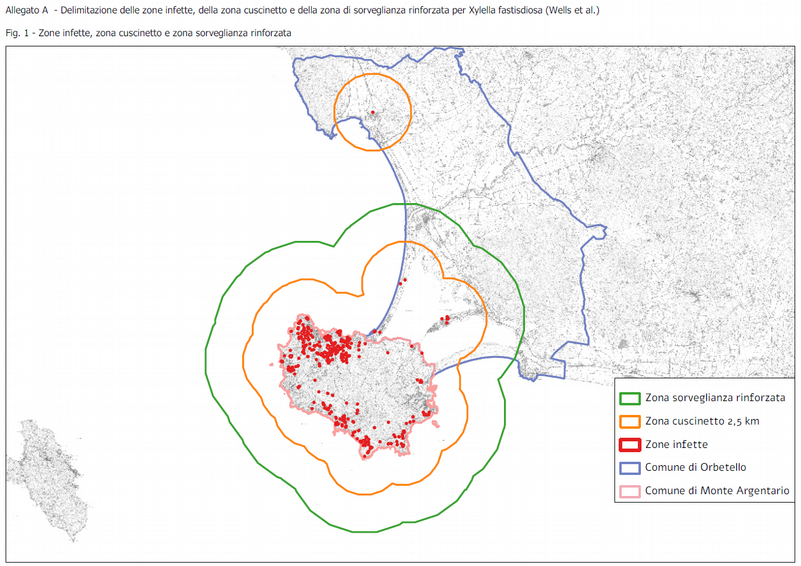The width and height of the screenshot is (801, 566).
Task: Click the 'Zona cuscinetto 2,5 km' legend label
Action: (x=702, y=421)
